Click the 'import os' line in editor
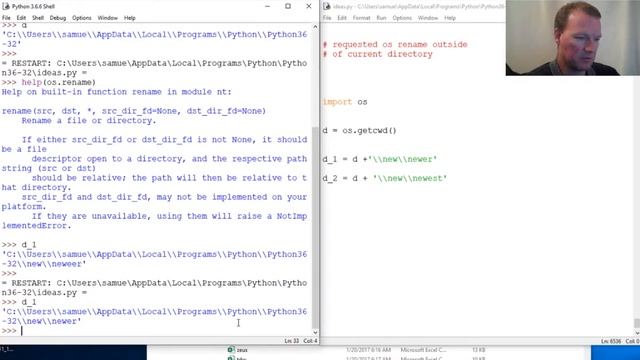Image resolution: width=640 pixels, height=360 pixels. pos(345,102)
